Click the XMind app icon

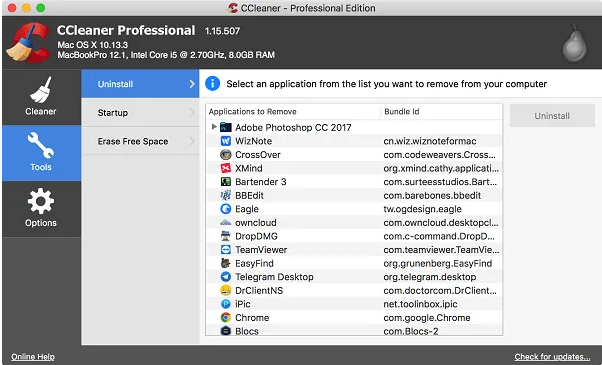tap(226, 168)
